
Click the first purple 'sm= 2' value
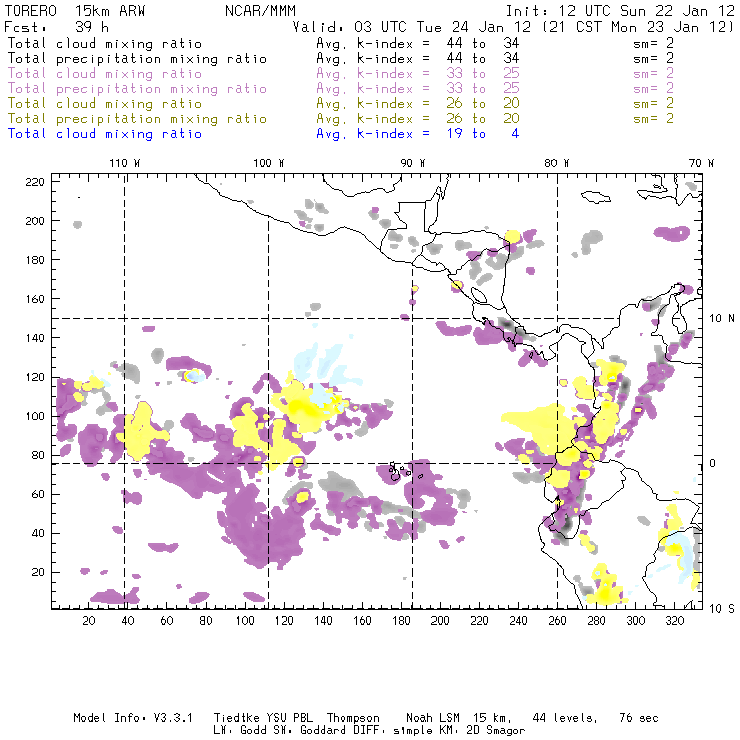(x=654, y=74)
